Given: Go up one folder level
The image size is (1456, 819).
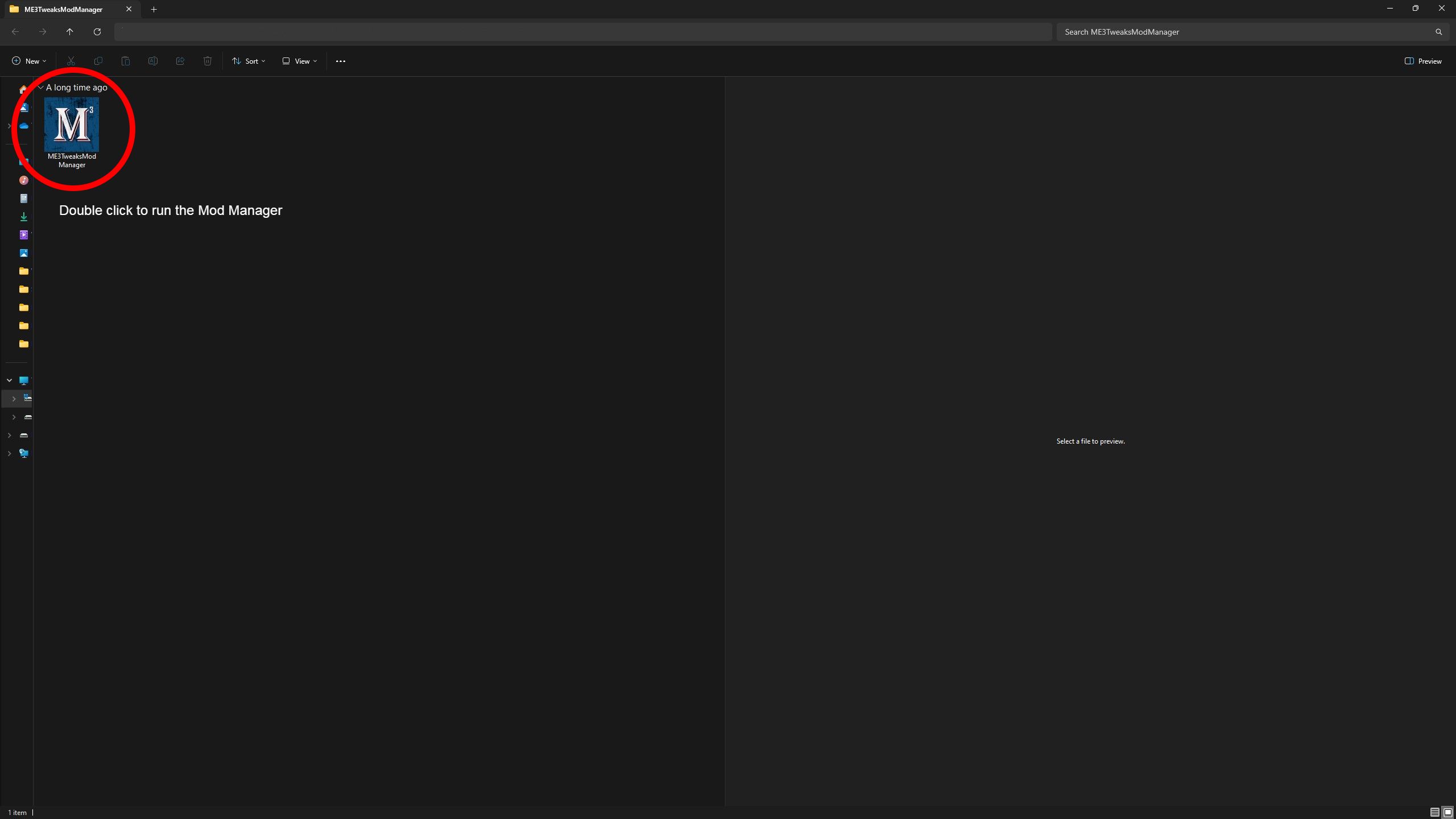Looking at the screenshot, I should (x=70, y=32).
